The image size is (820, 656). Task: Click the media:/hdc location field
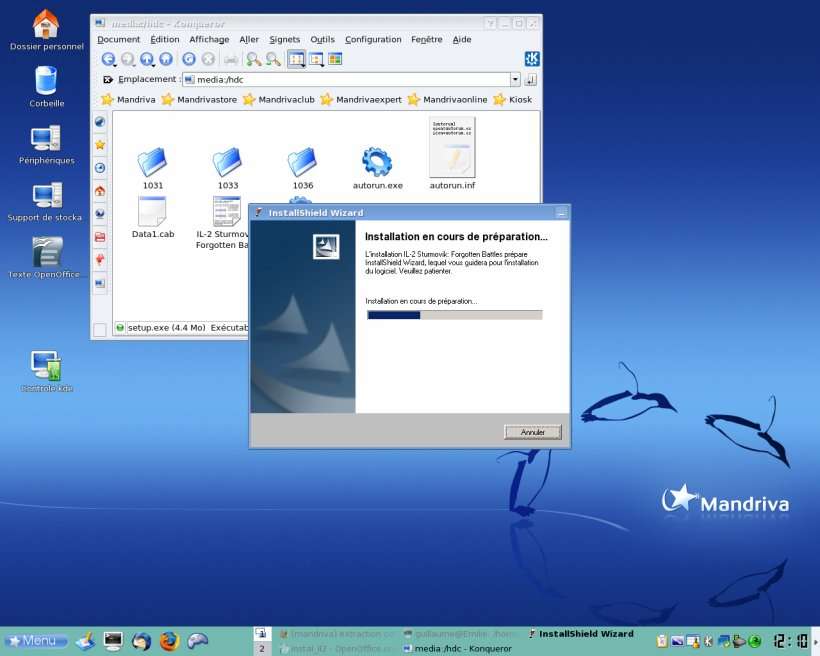(x=346, y=80)
